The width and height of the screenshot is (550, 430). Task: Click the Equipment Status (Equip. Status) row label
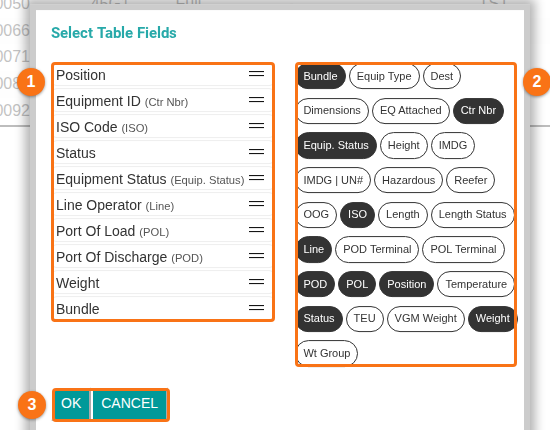[x=150, y=179]
